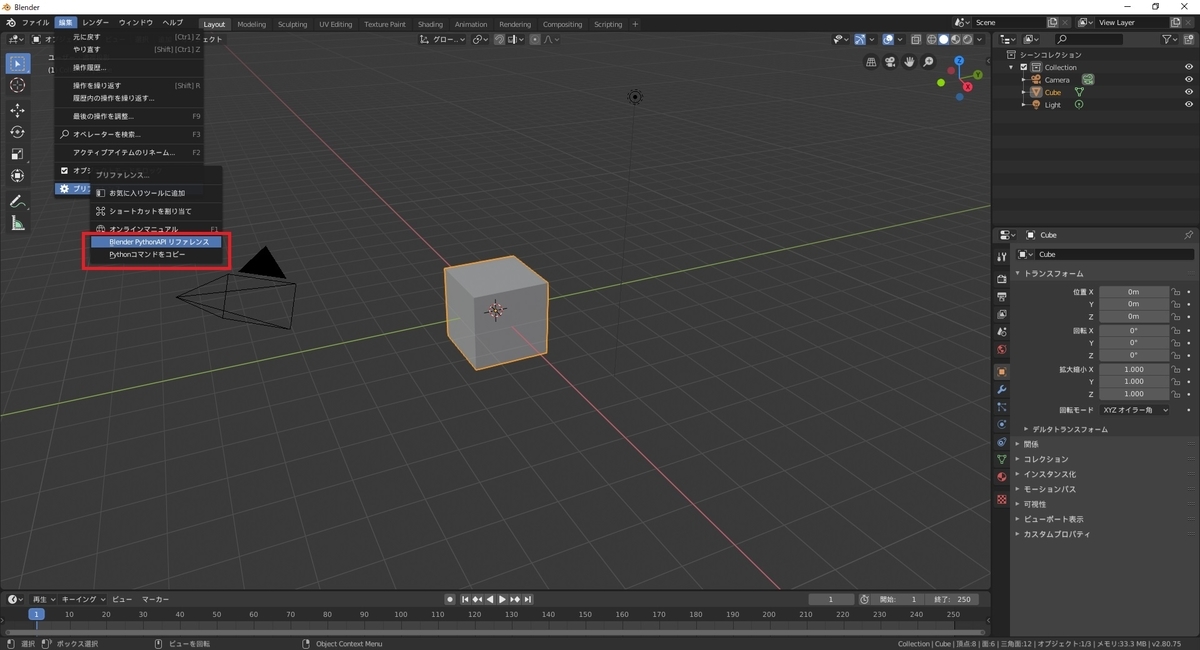Choose Pythonコマンドをコピー menu entry
Screen dimensions: 1200x650
coord(156,254)
